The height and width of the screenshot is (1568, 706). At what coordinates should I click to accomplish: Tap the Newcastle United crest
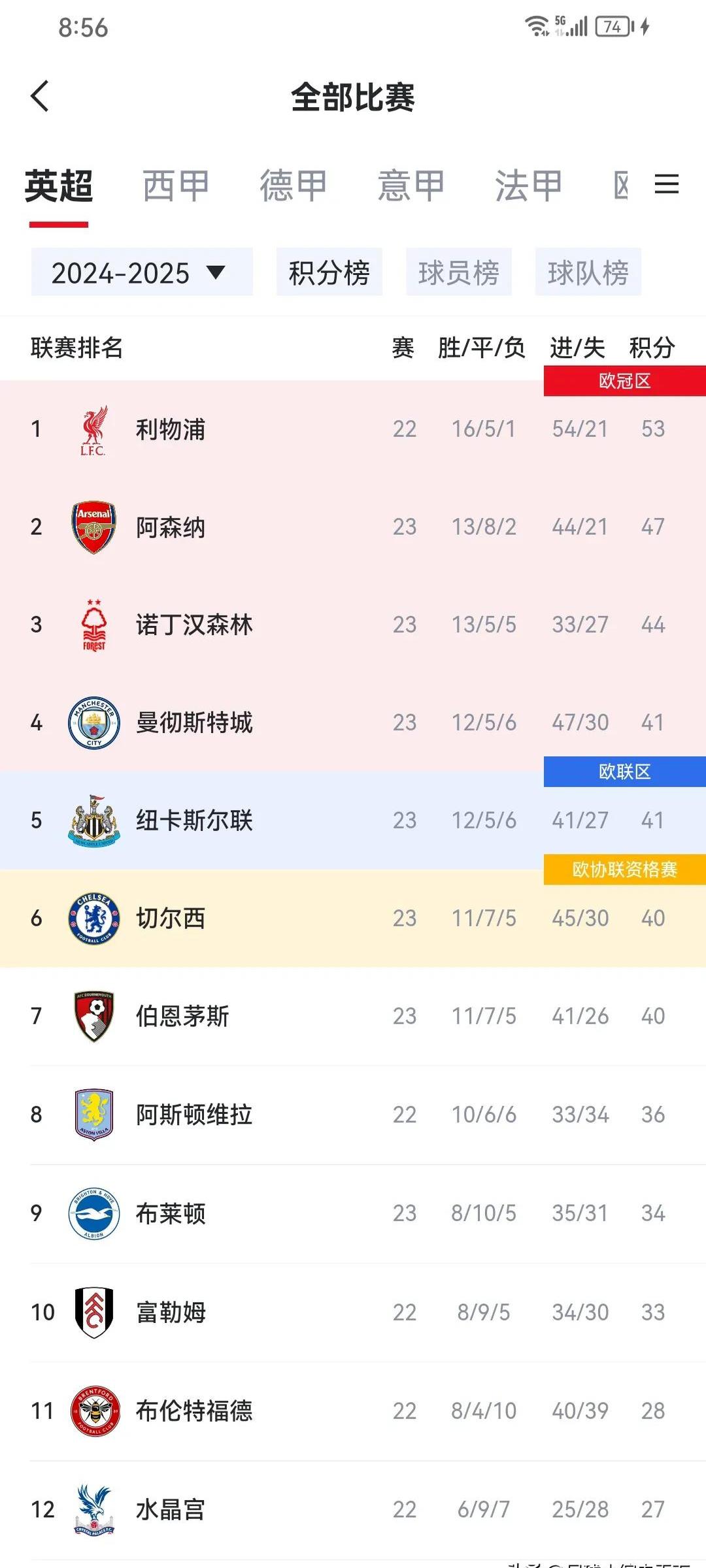pyautogui.click(x=93, y=820)
